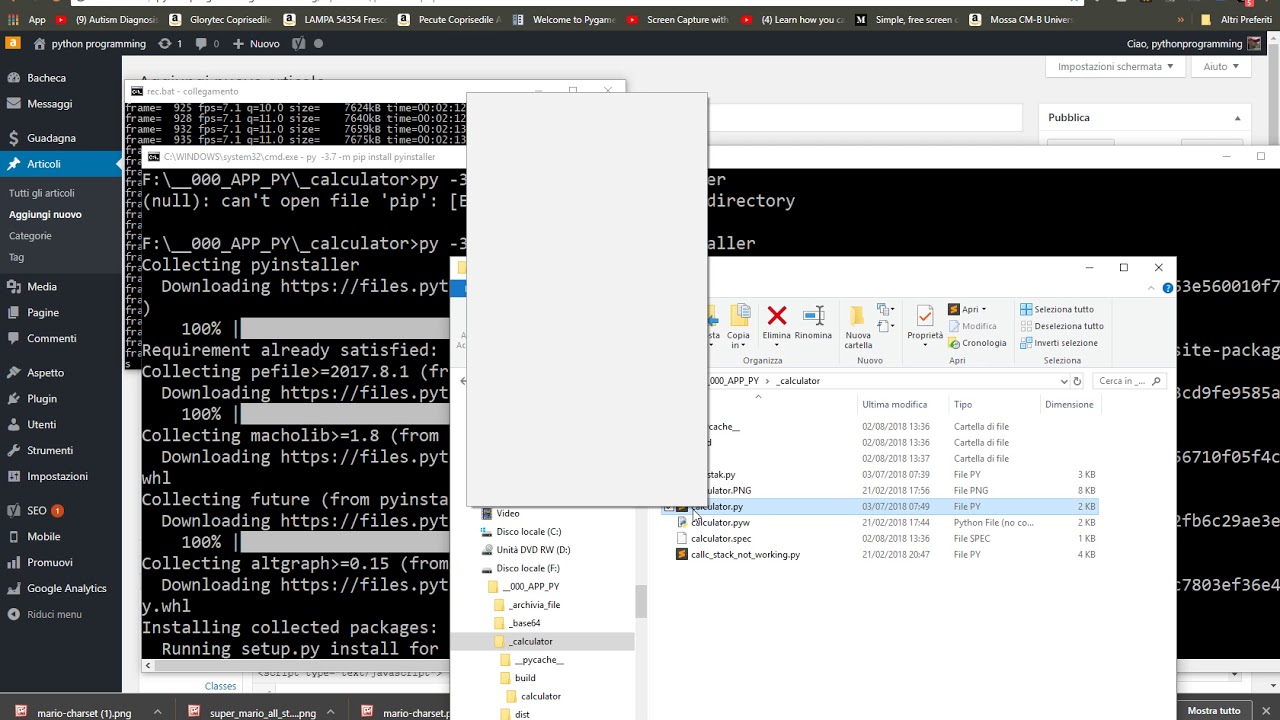Select Video in the Explorer navigation tree
The width and height of the screenshot is (1280, 720).
pos(507,513)
